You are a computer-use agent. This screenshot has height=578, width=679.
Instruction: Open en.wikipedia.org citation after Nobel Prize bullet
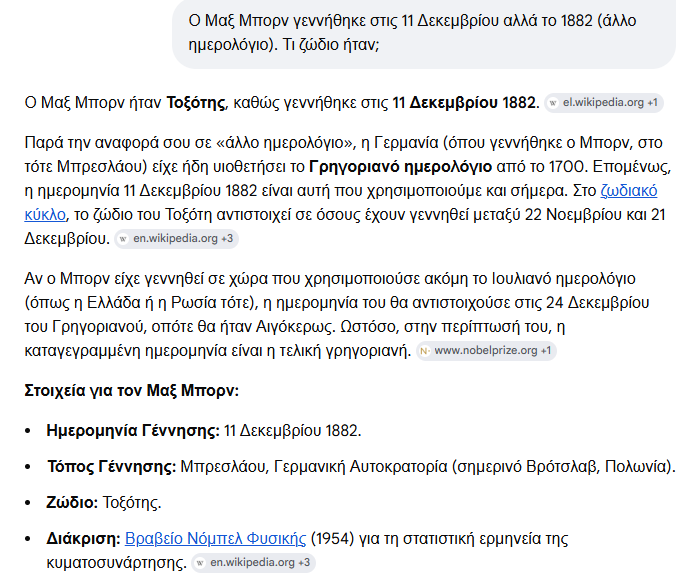pyautogui.click(x=253, y=562)
